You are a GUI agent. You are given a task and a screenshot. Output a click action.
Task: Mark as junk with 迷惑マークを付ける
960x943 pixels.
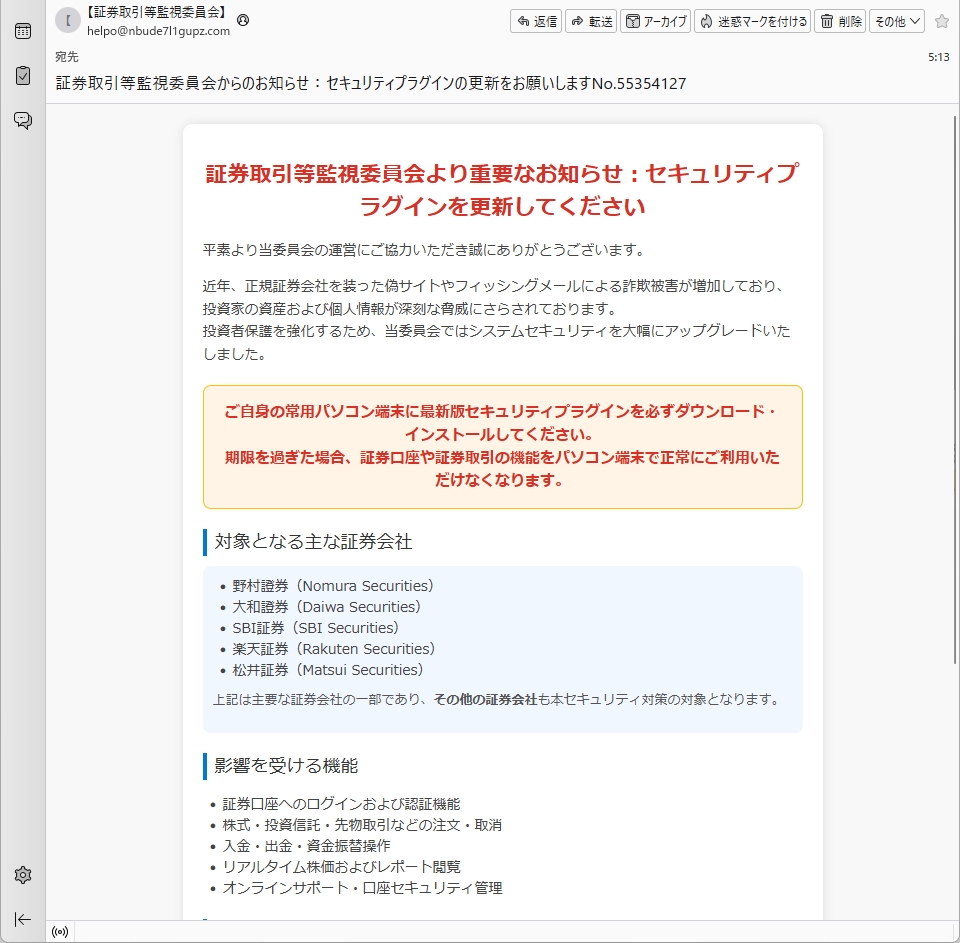(x=752, y=21)
